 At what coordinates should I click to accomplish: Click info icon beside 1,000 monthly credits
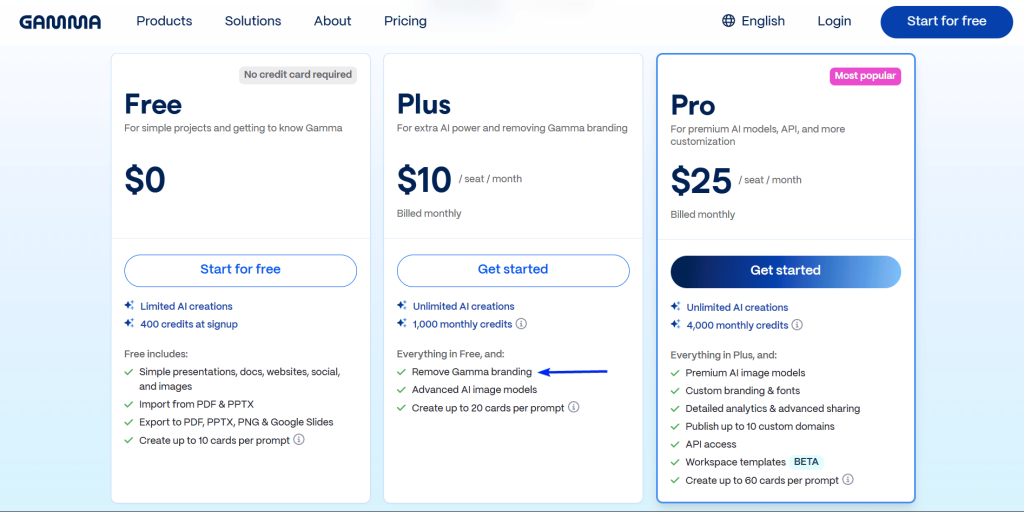[521, 324]
